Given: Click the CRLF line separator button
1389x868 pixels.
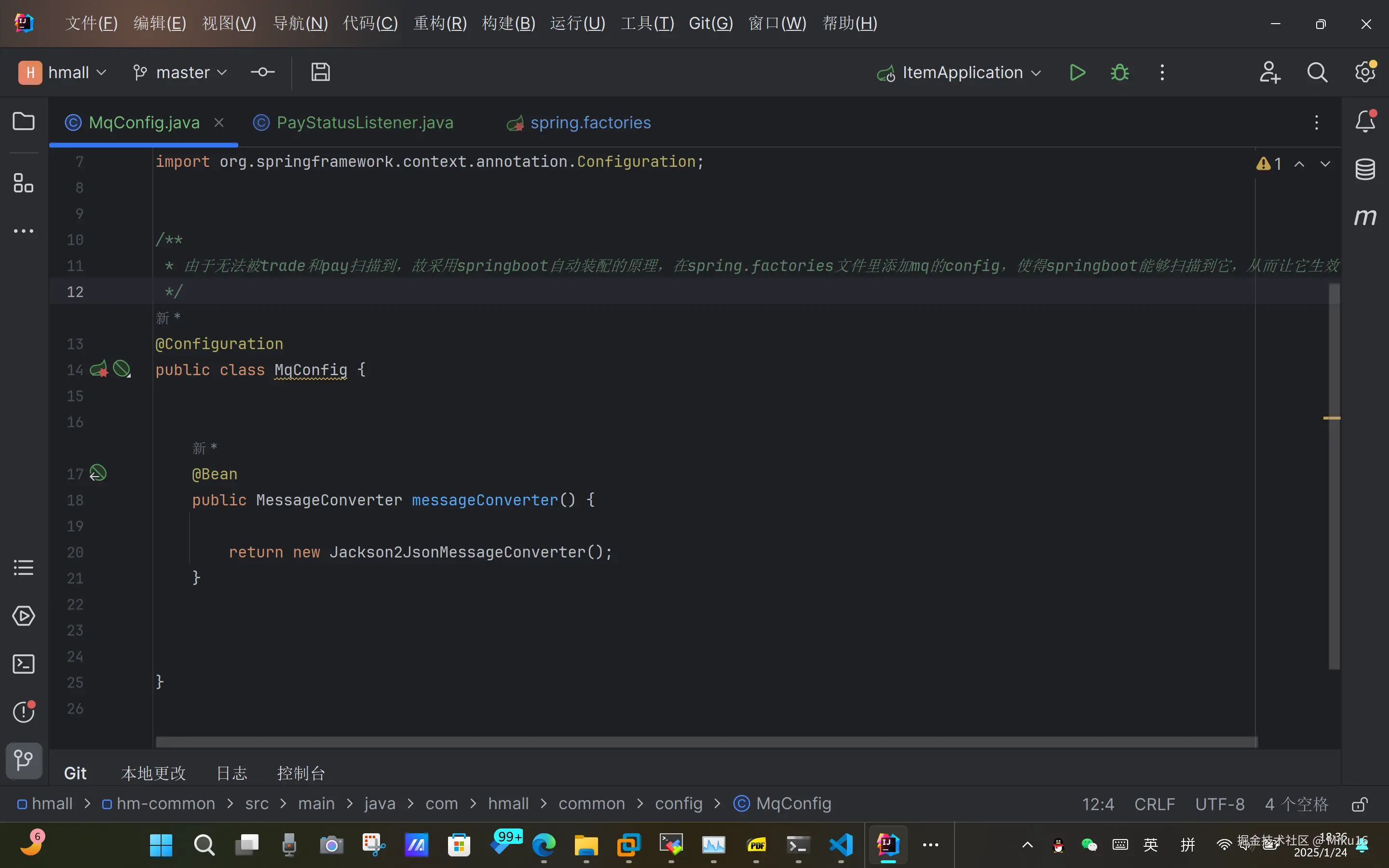Looking at the screenshot, I should (x=1154, y=804).
